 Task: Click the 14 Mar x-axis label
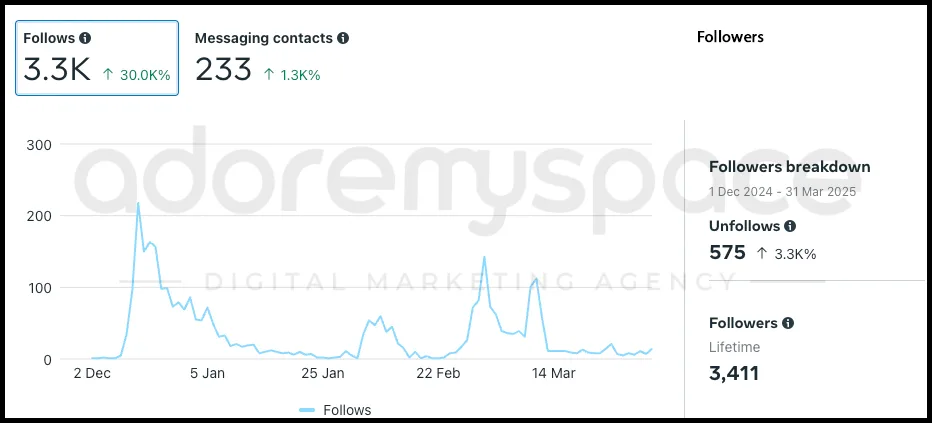pyautogui.click(x=553, y=373)
